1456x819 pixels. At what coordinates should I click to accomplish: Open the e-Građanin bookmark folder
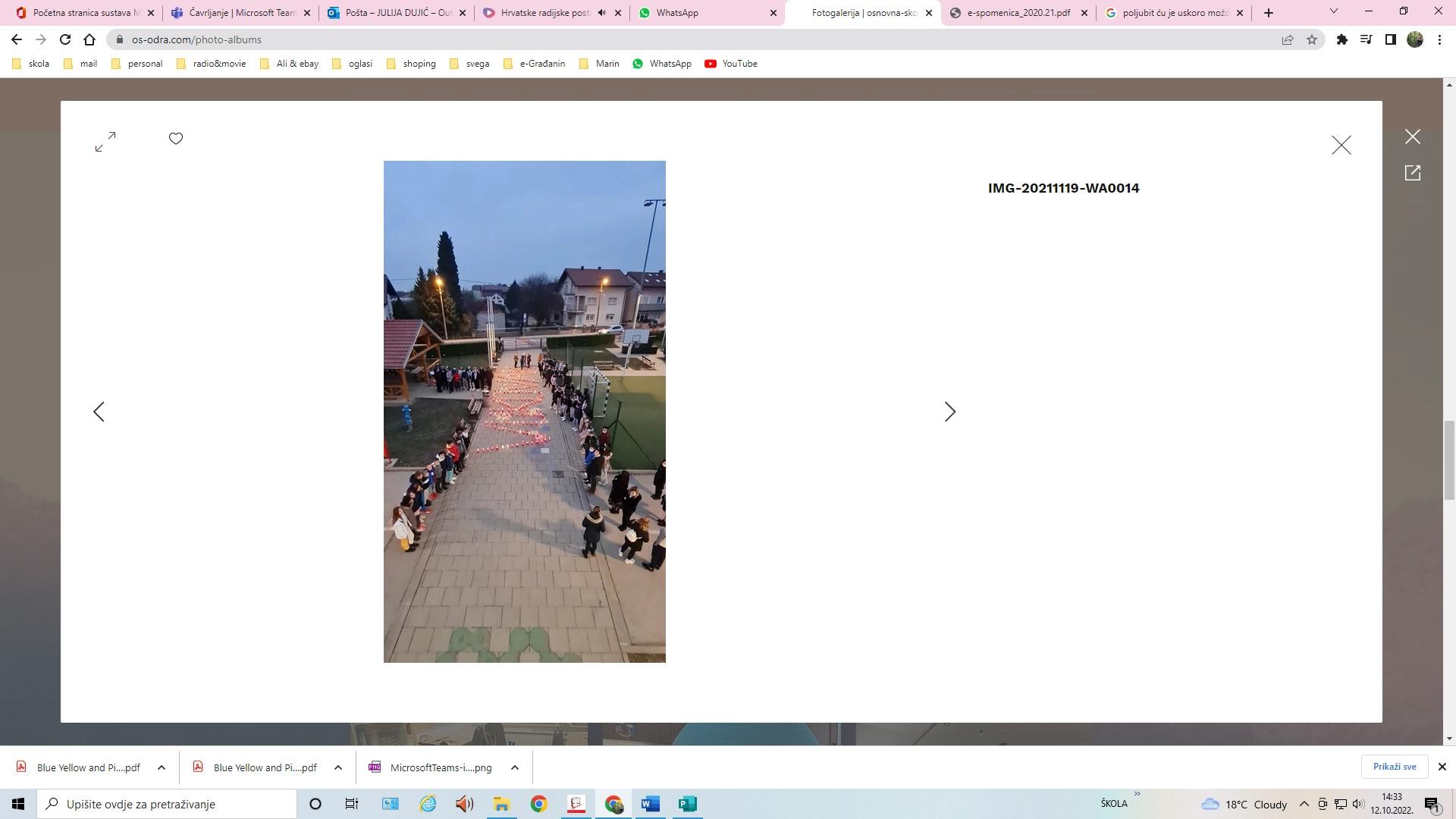pyautogui.click(x=541, y=64)
